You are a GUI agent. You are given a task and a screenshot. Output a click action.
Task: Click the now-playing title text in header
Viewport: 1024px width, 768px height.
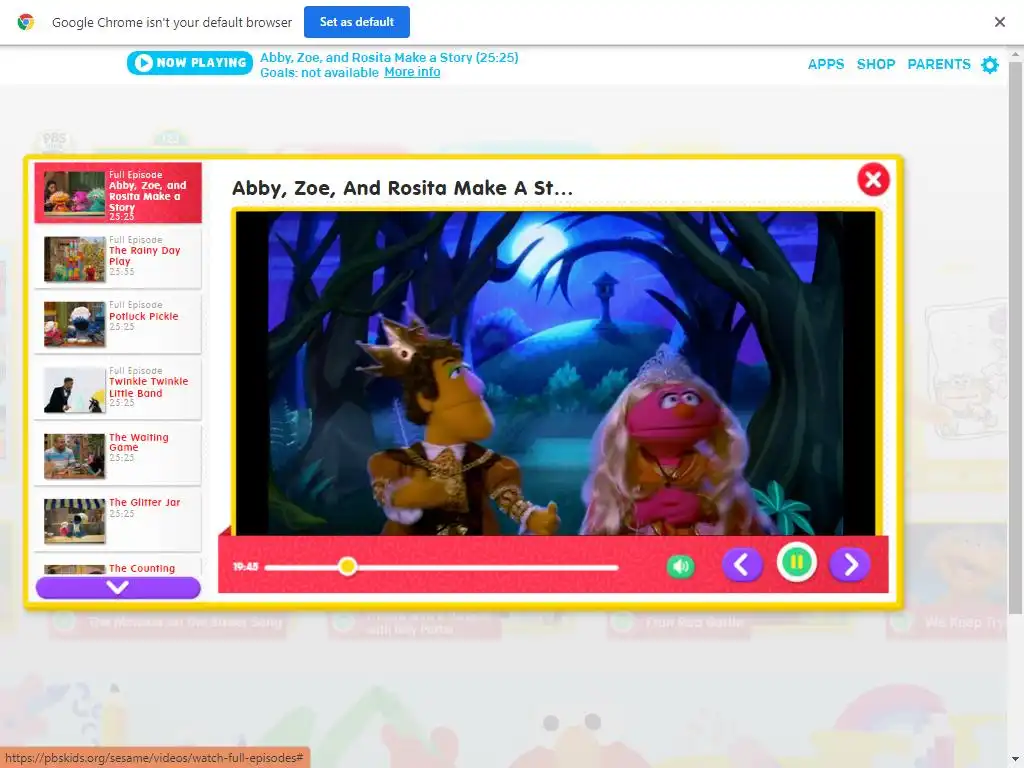(x=389, y=57)
